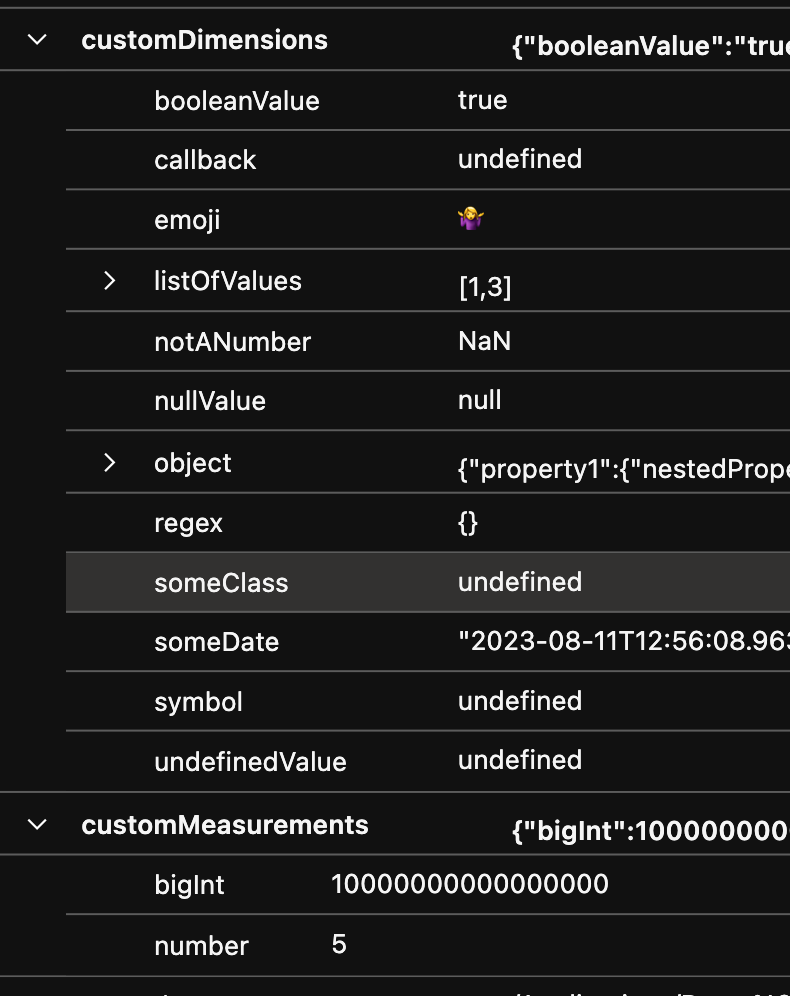
Task: Select the number measurement row
Action: [200, 945]
